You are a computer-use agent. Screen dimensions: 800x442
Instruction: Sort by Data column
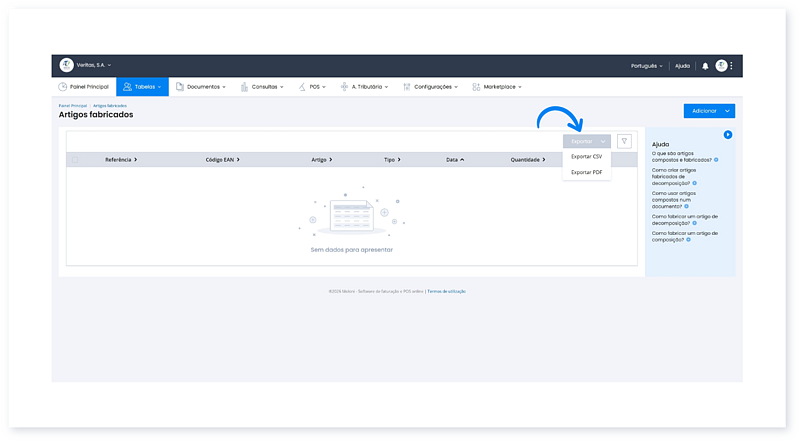coord(455,160)
